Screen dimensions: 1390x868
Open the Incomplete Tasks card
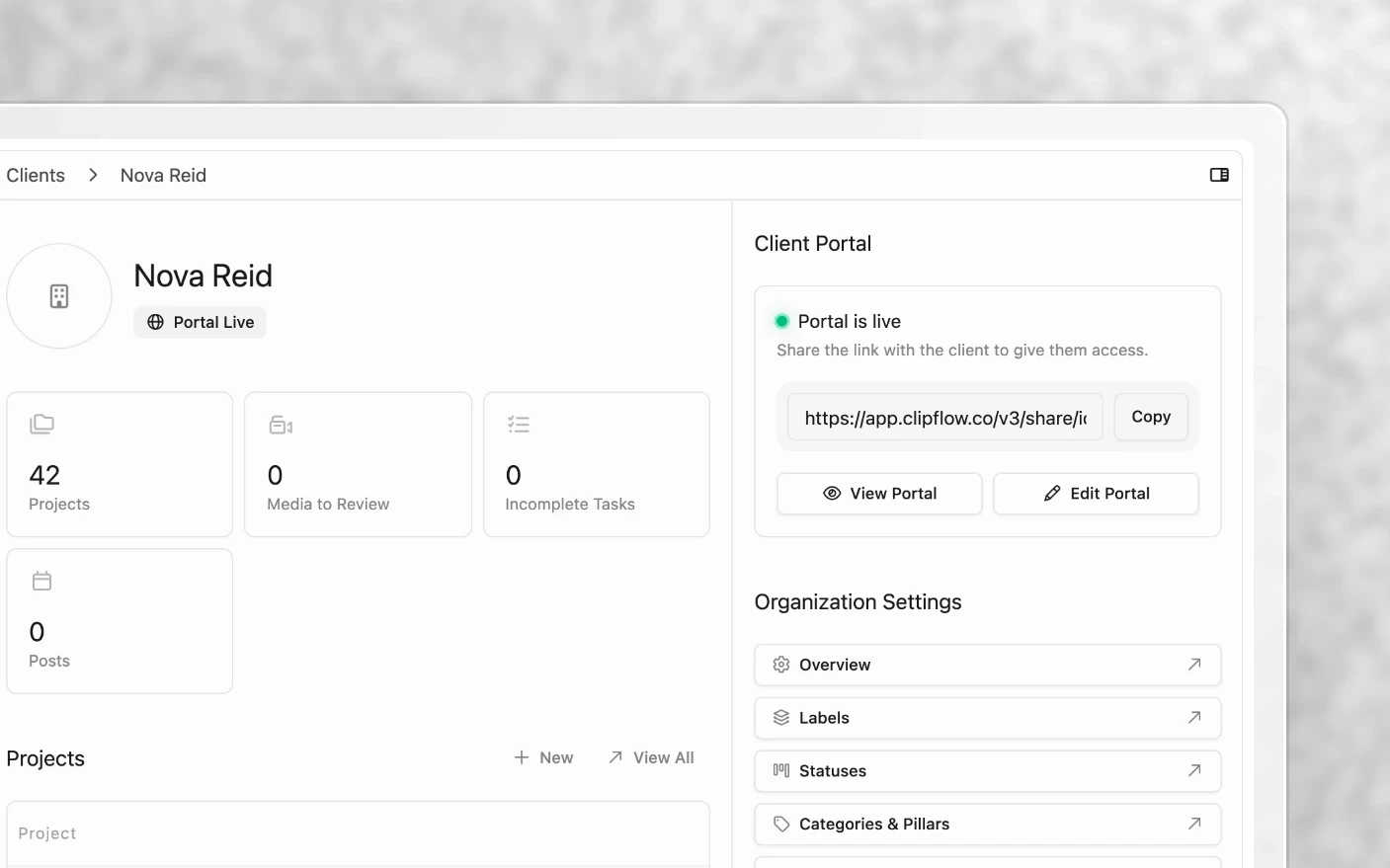pos(597,464)
